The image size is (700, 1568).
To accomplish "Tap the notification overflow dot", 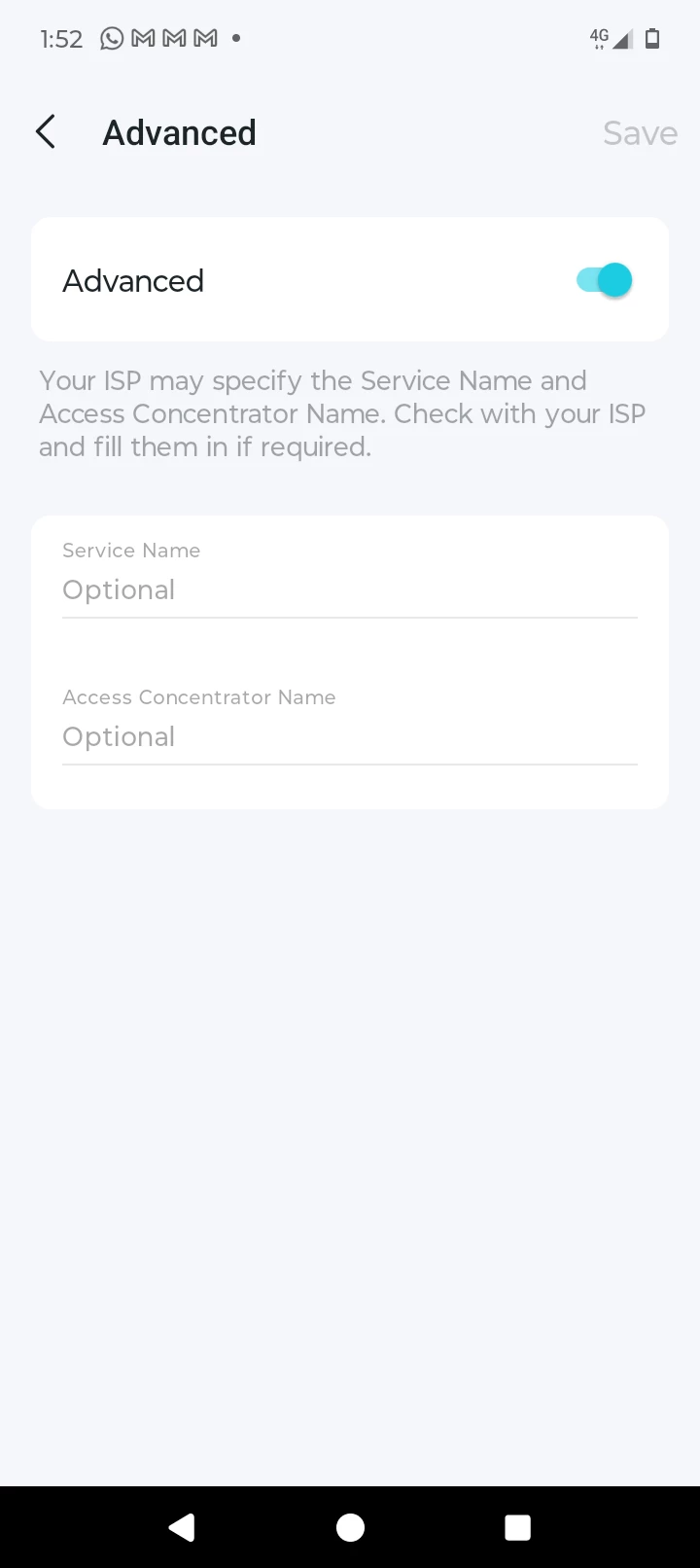I will (x=236, y=39).
